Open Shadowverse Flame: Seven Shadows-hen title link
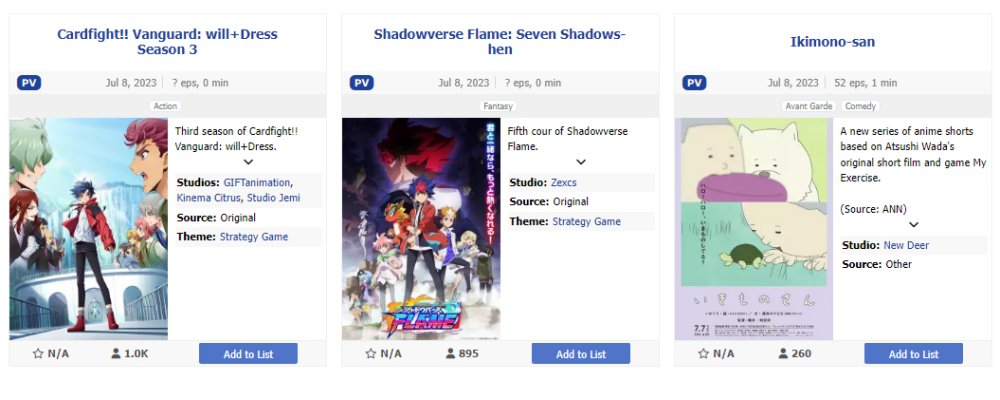This screenshot has height=400, width=1000. coord(500,42)
